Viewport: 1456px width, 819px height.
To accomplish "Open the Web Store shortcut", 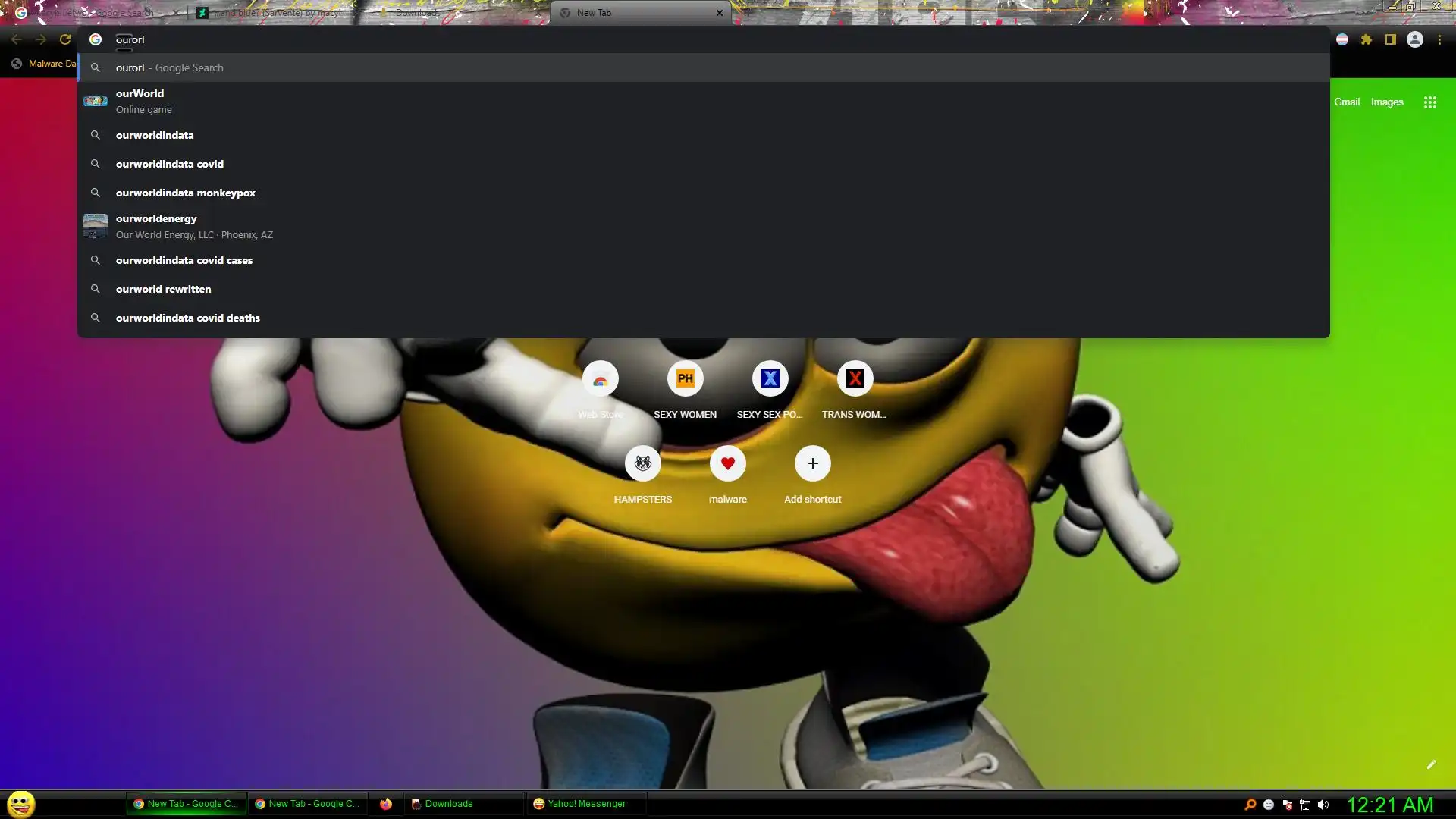I will coord(600,379).
